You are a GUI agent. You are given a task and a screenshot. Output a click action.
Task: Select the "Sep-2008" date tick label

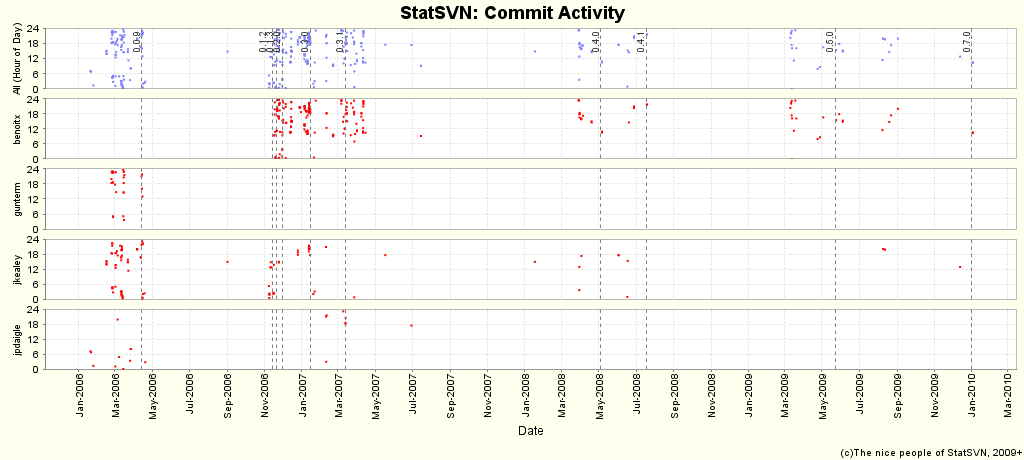pos(675,397)
